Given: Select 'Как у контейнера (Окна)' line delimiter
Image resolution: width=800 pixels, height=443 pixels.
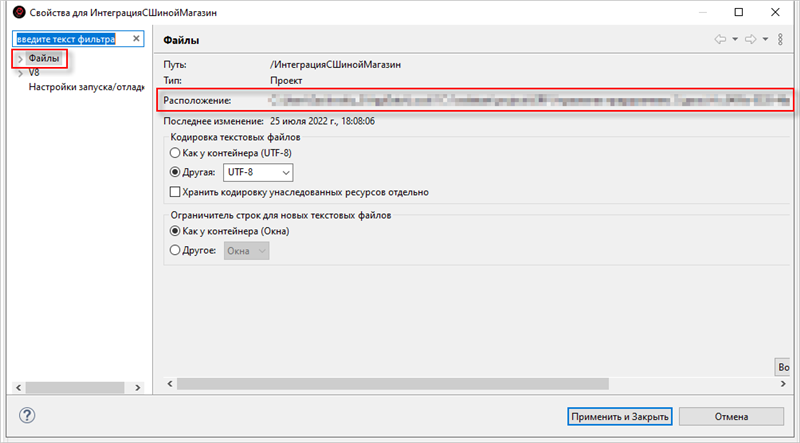Looking at the screenshot, I should (176, 231).
